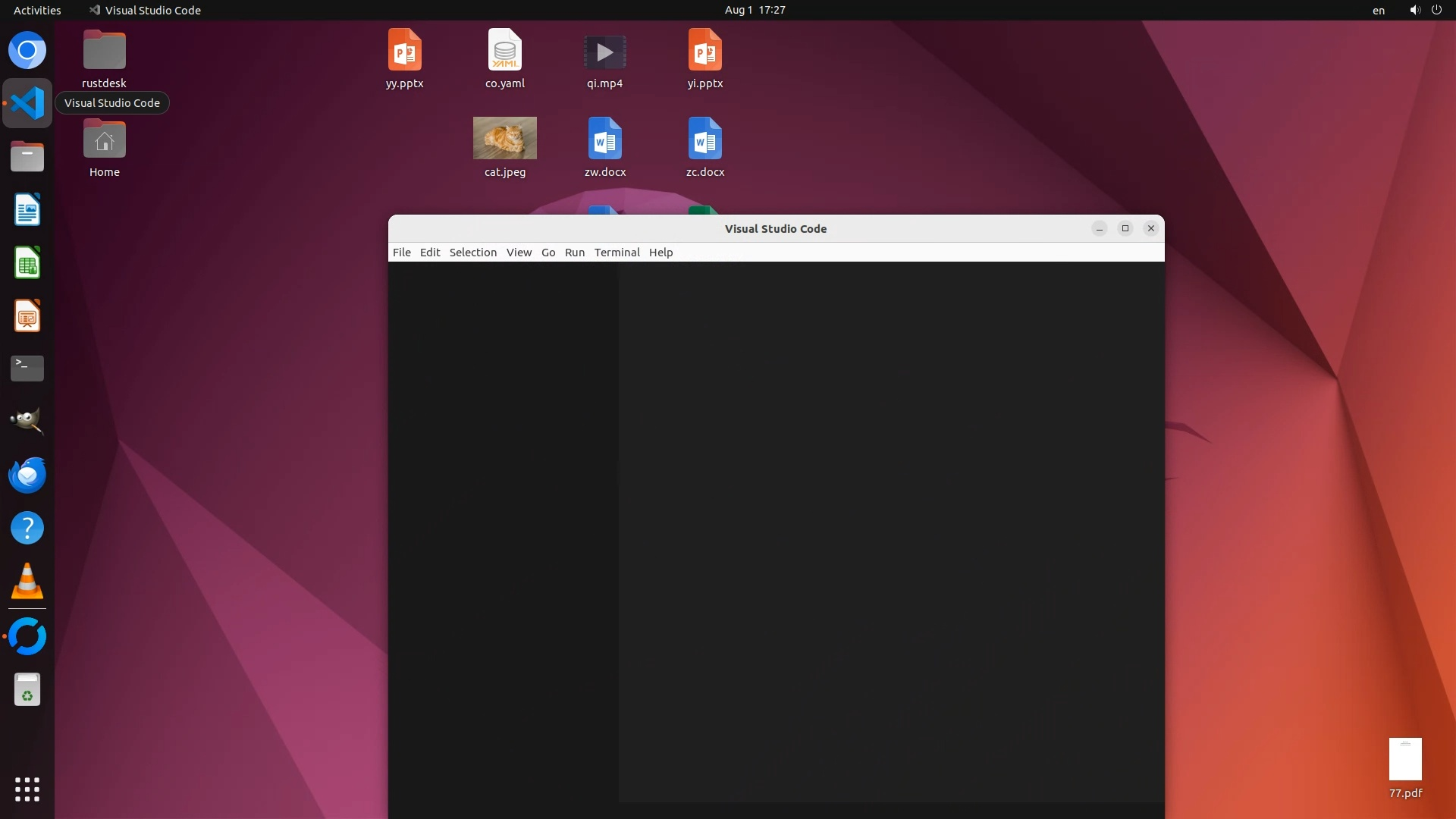Click the Activities button
Screen dimensions: 1456x819
pos(37,10)
